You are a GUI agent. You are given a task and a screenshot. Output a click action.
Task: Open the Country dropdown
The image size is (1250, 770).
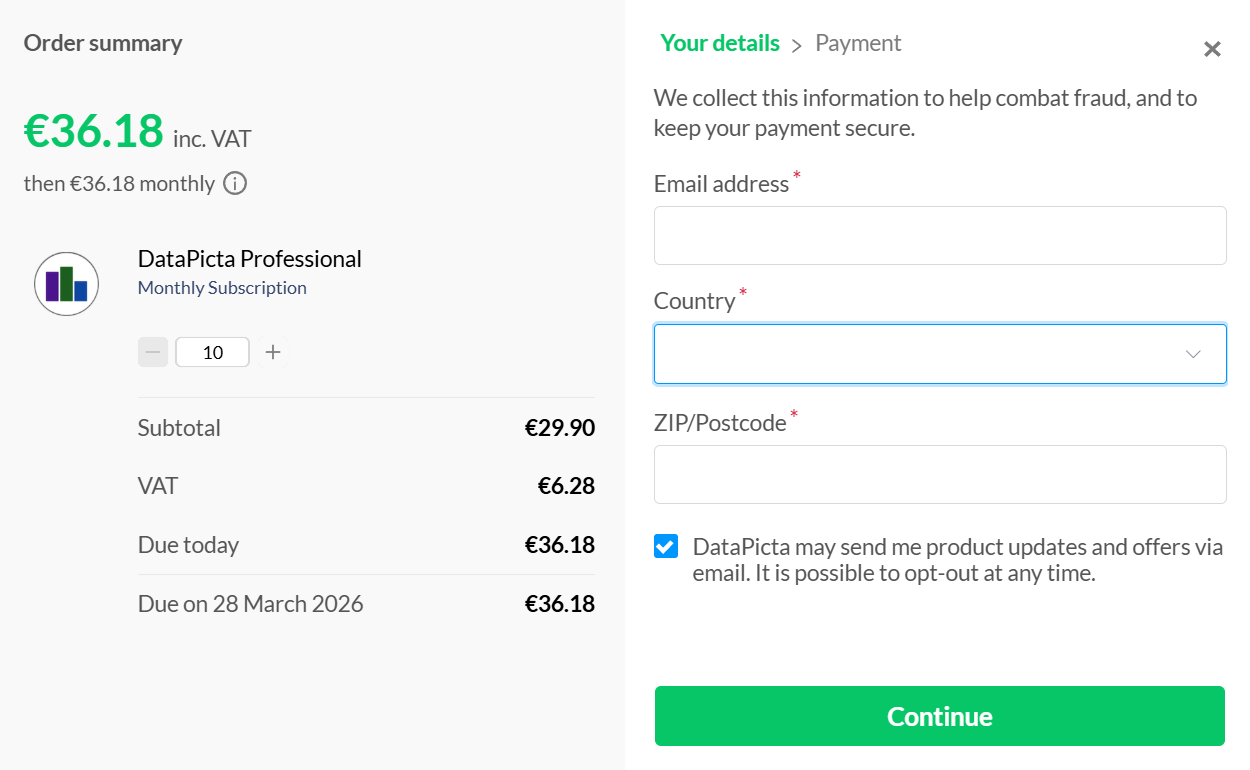[x=940, y=353]
